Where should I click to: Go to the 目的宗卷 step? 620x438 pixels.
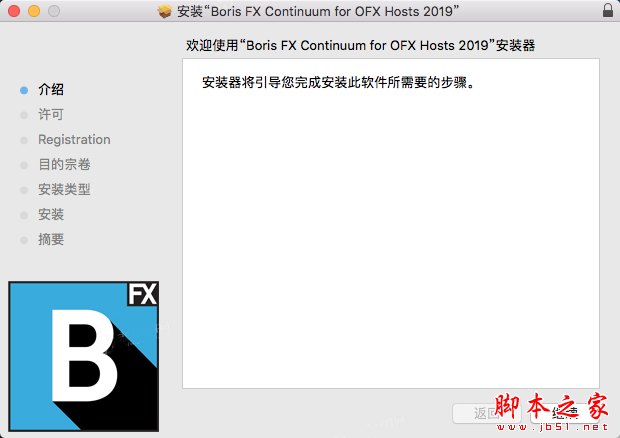click(64, 164)
